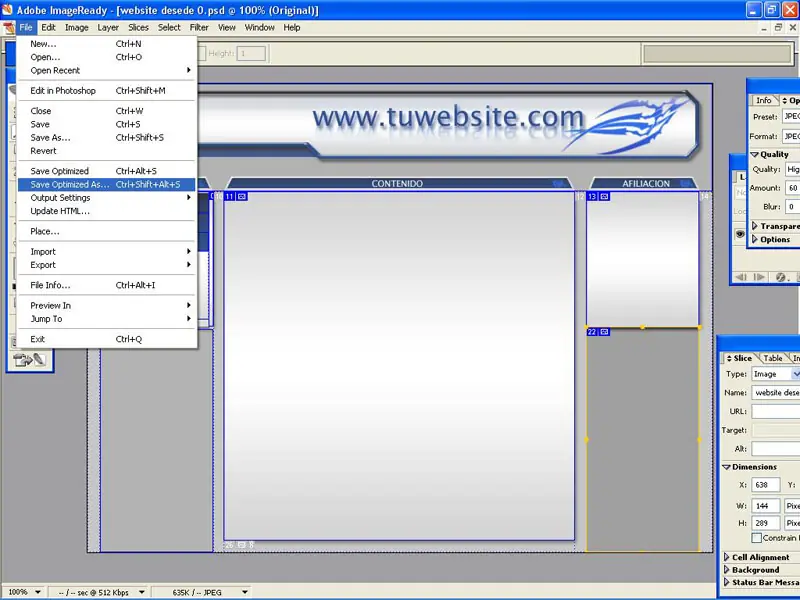Click slice 13 badge icon under Afiliacion

605,196
